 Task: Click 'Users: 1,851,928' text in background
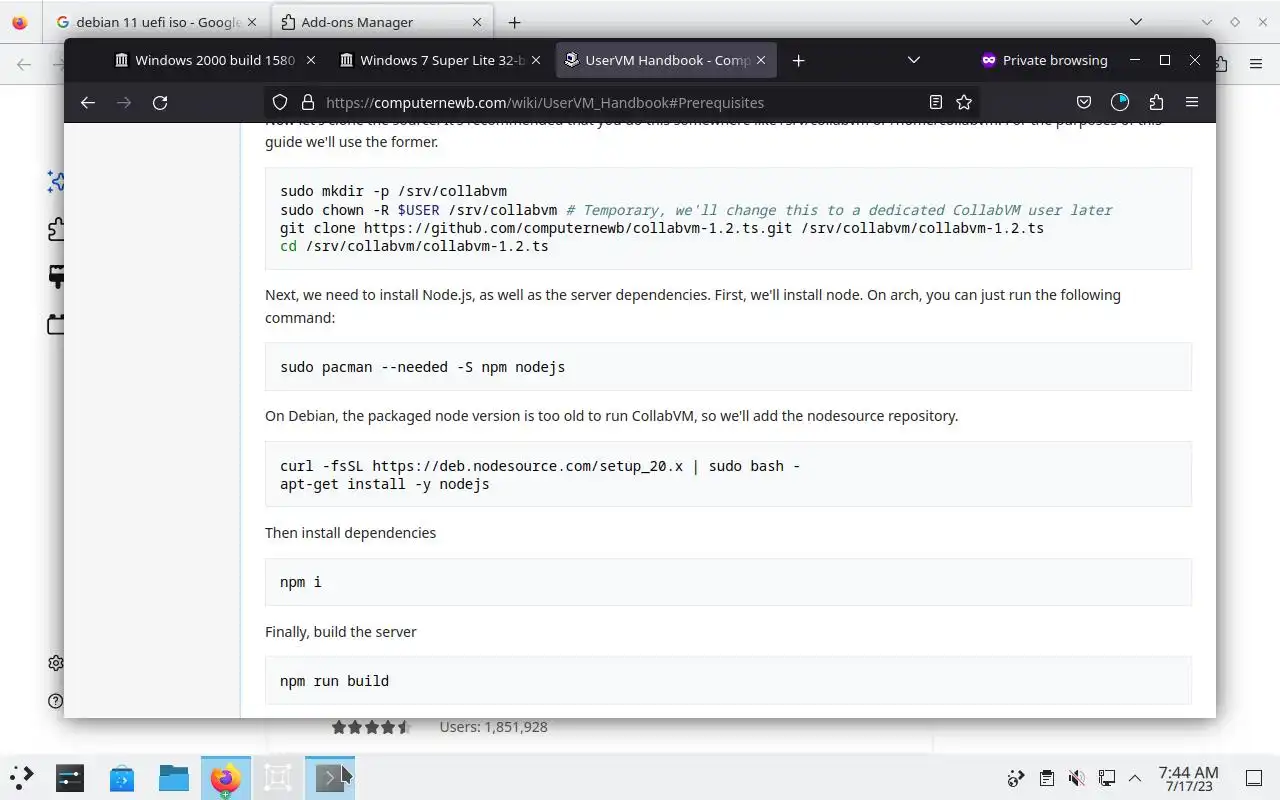tap(493, 727)
